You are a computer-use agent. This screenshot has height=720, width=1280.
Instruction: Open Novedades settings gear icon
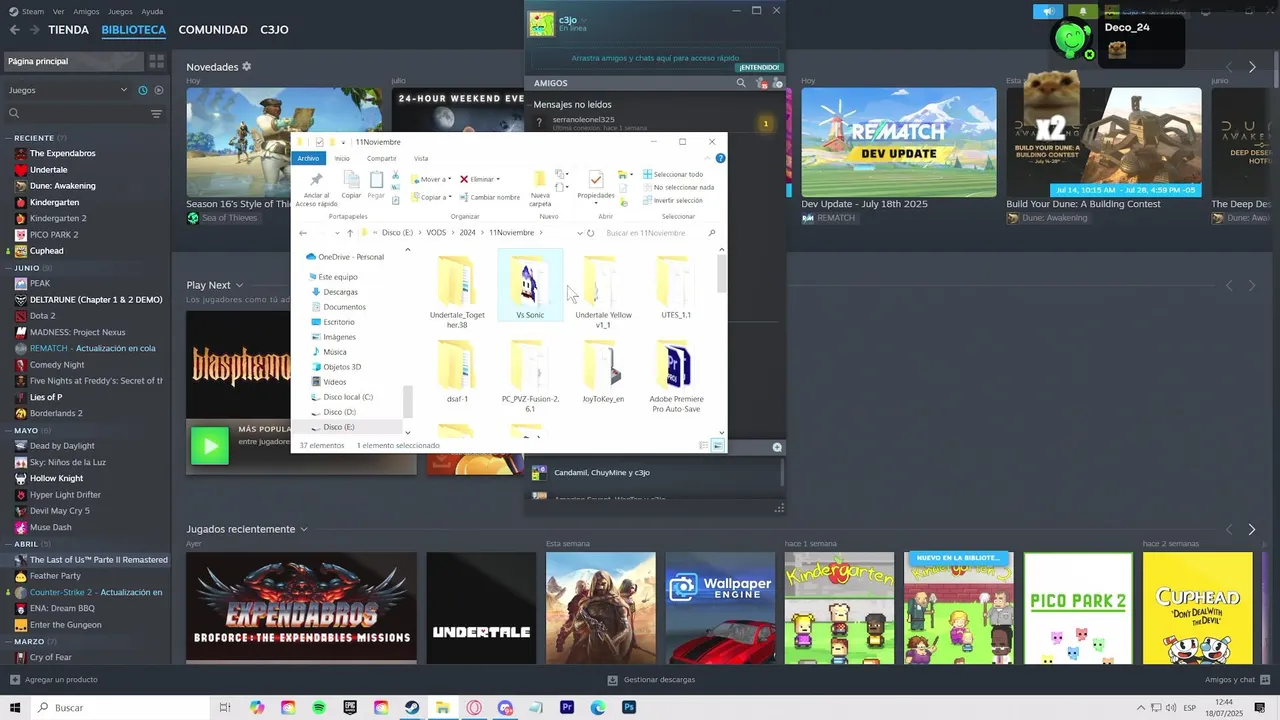(247, 66)
